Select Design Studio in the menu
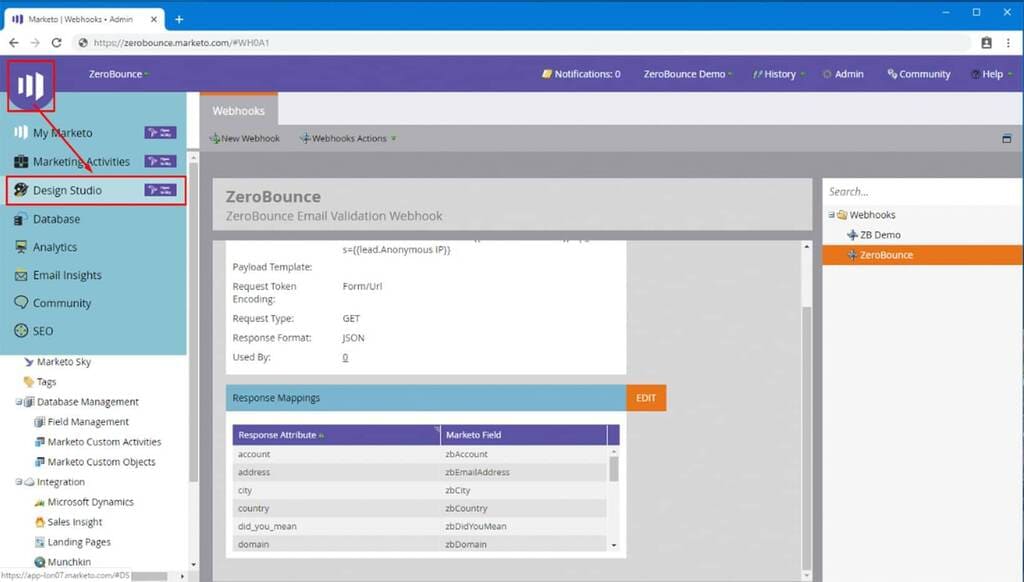Viewport: 1024px width, 582px height. 96,190
